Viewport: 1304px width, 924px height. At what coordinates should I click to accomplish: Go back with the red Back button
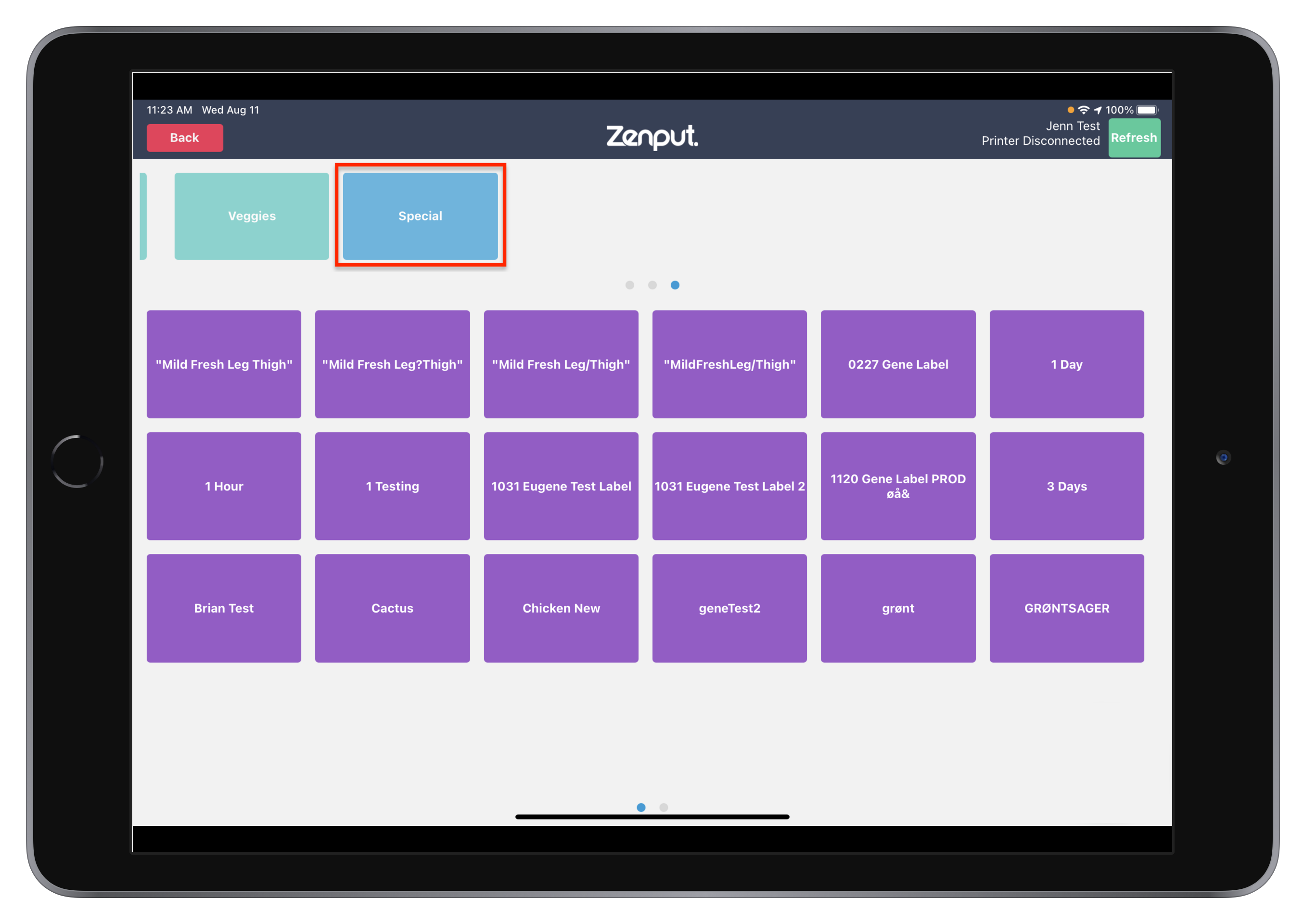[185, 138]
